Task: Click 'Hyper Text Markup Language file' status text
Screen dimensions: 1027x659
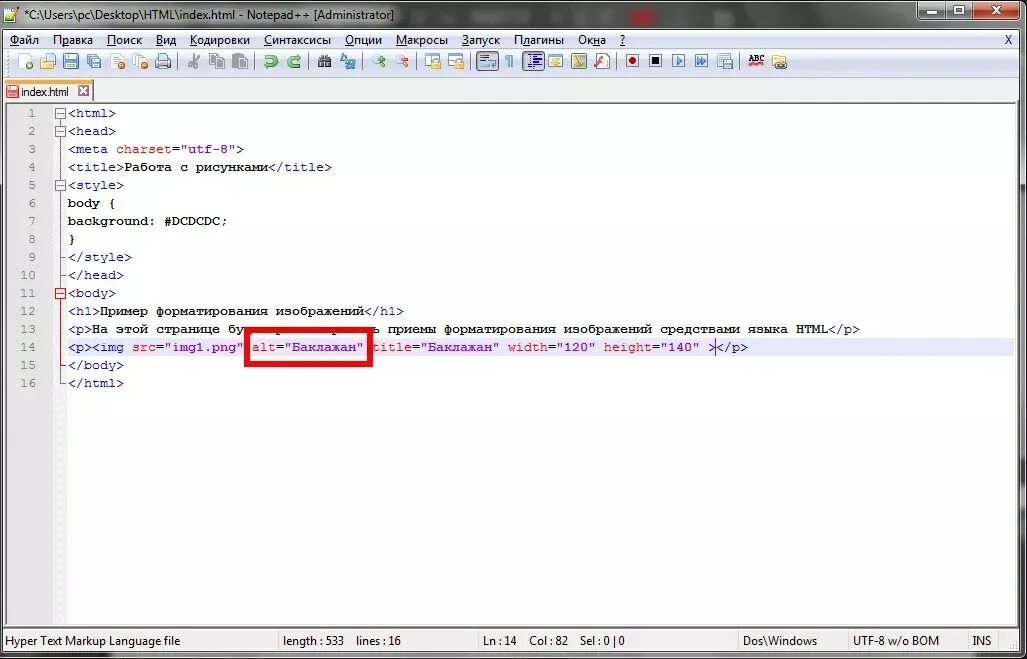Action: click(x=92, y=641)
